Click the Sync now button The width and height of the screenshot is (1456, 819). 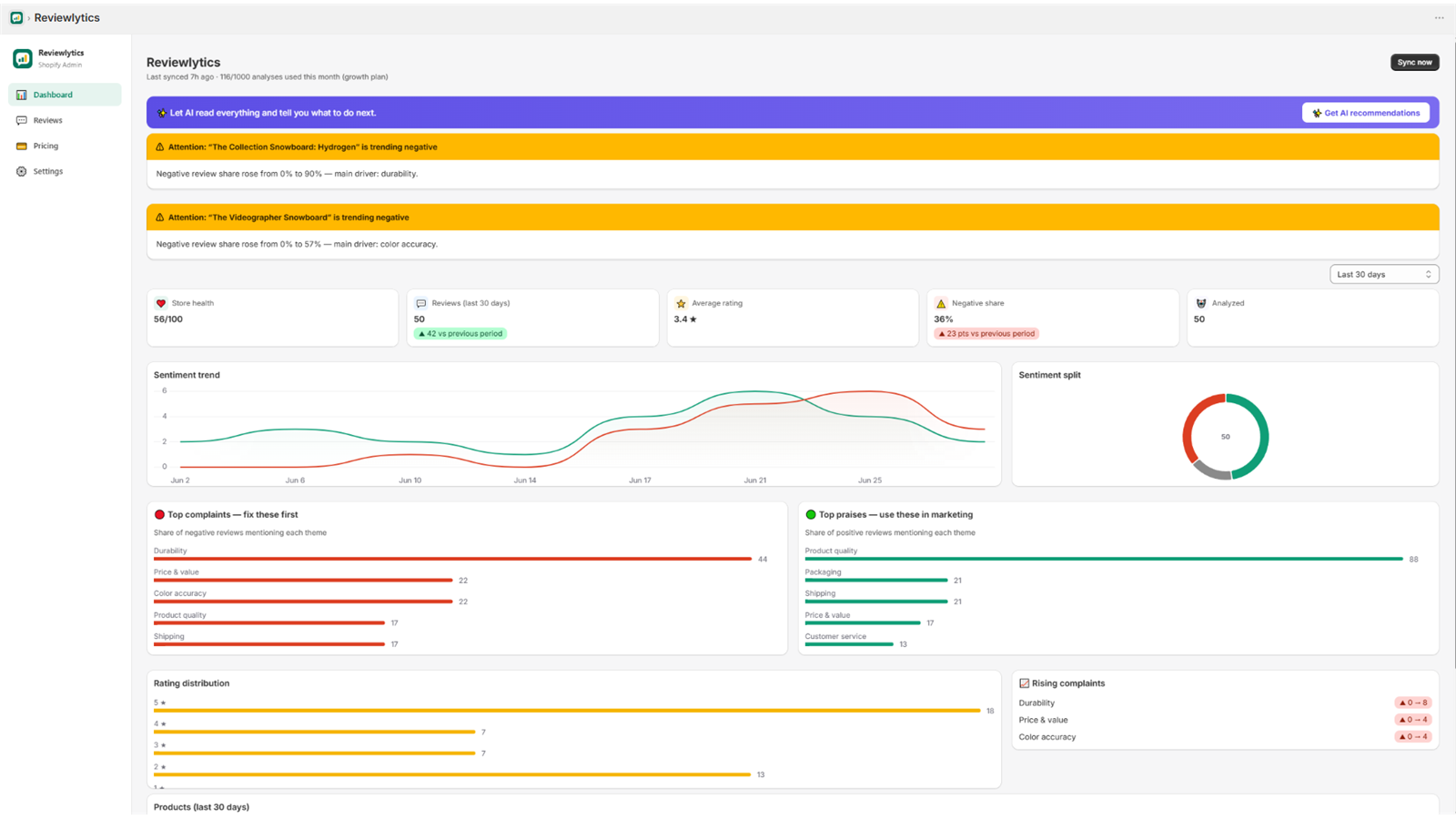(x=1414, y=62)
